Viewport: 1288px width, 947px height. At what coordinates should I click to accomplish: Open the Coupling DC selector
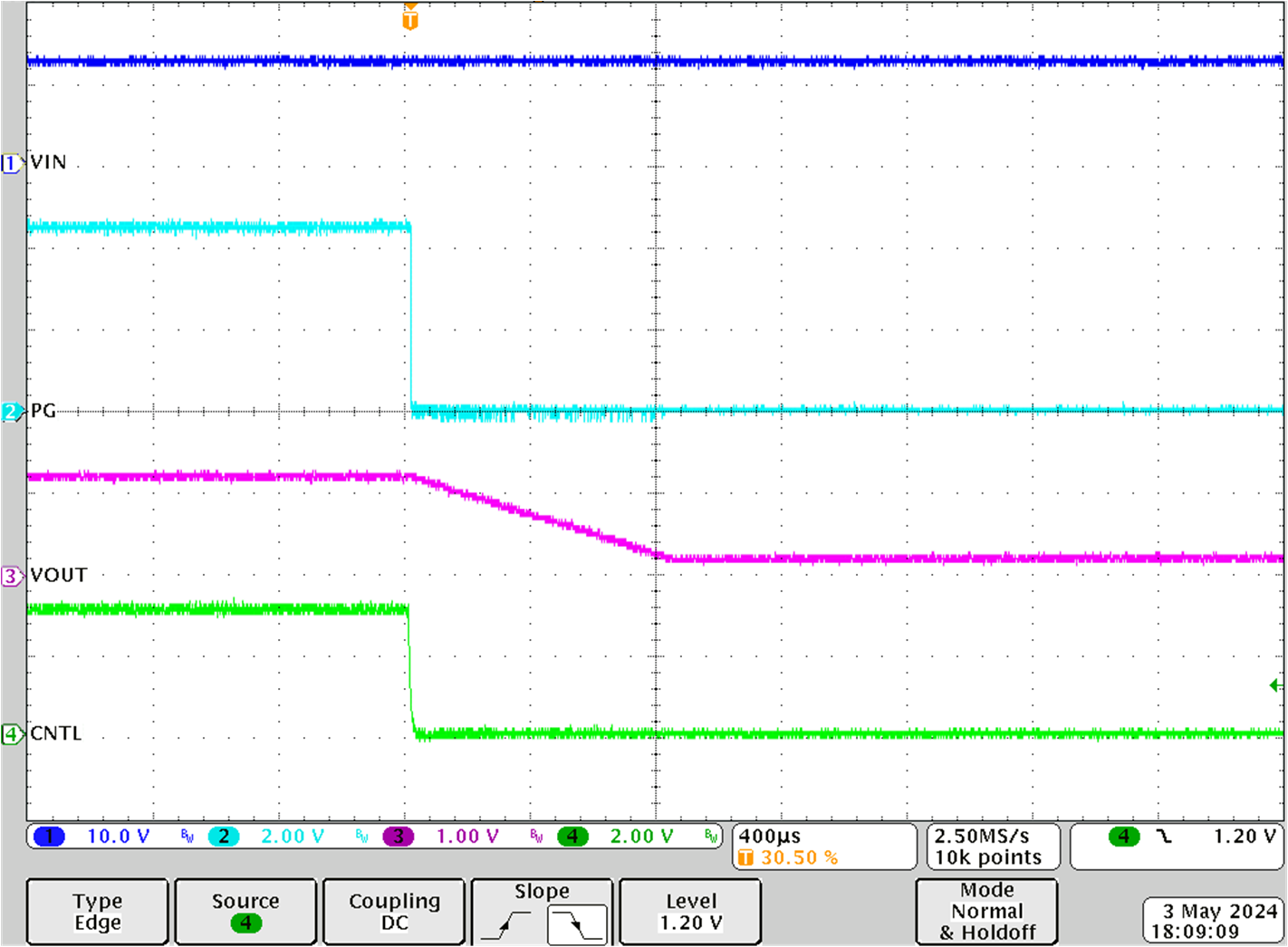coord(393,911)
